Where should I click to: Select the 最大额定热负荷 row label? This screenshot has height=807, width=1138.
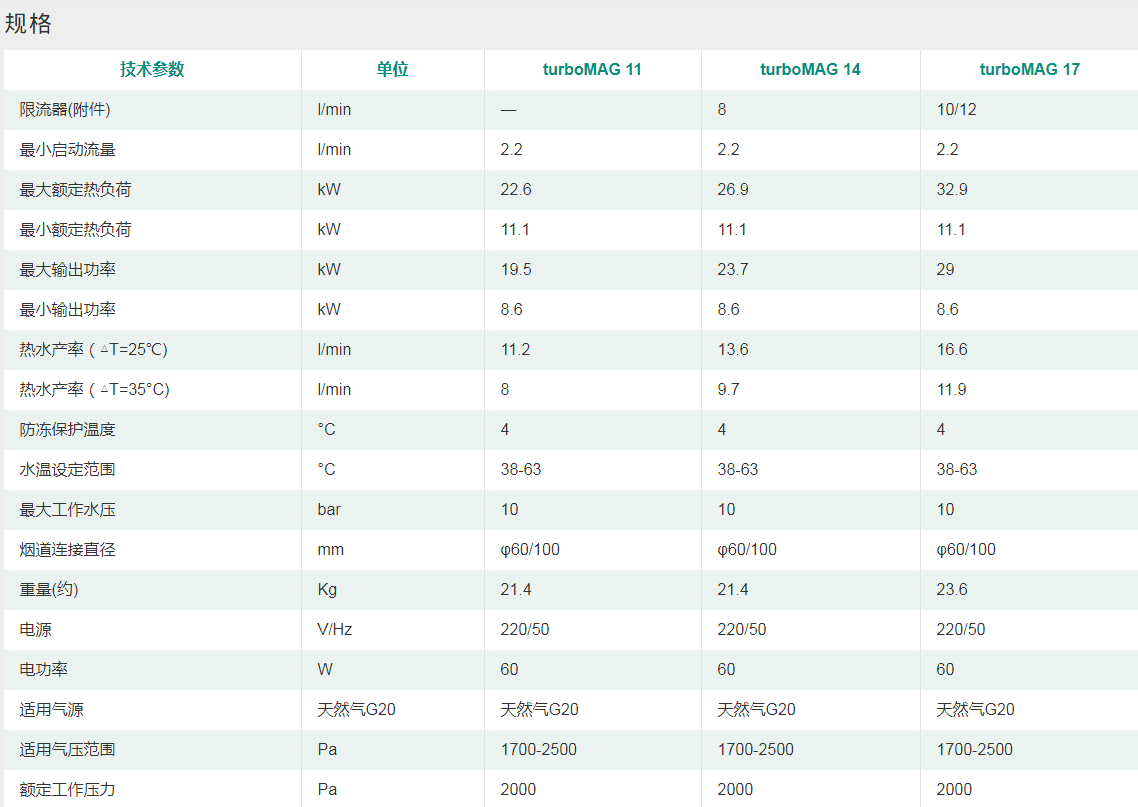pos(75,189)
